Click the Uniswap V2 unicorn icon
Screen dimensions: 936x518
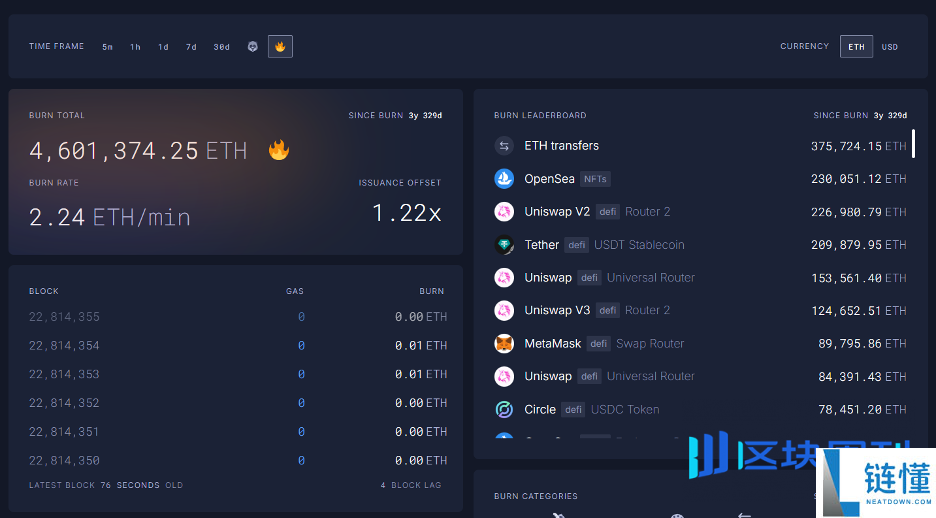click(504, 212)
